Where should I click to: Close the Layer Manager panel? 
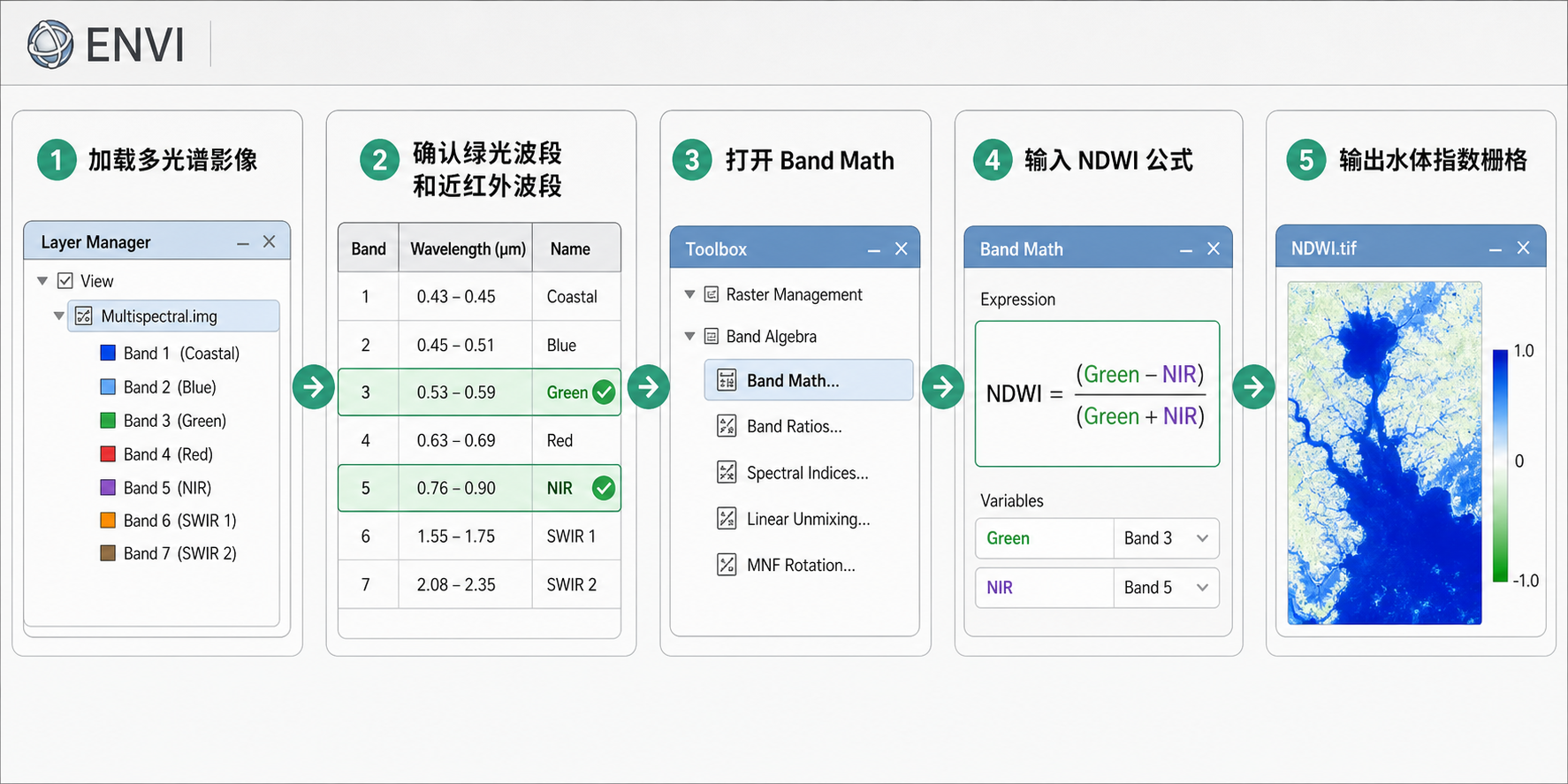click(270, 241)
